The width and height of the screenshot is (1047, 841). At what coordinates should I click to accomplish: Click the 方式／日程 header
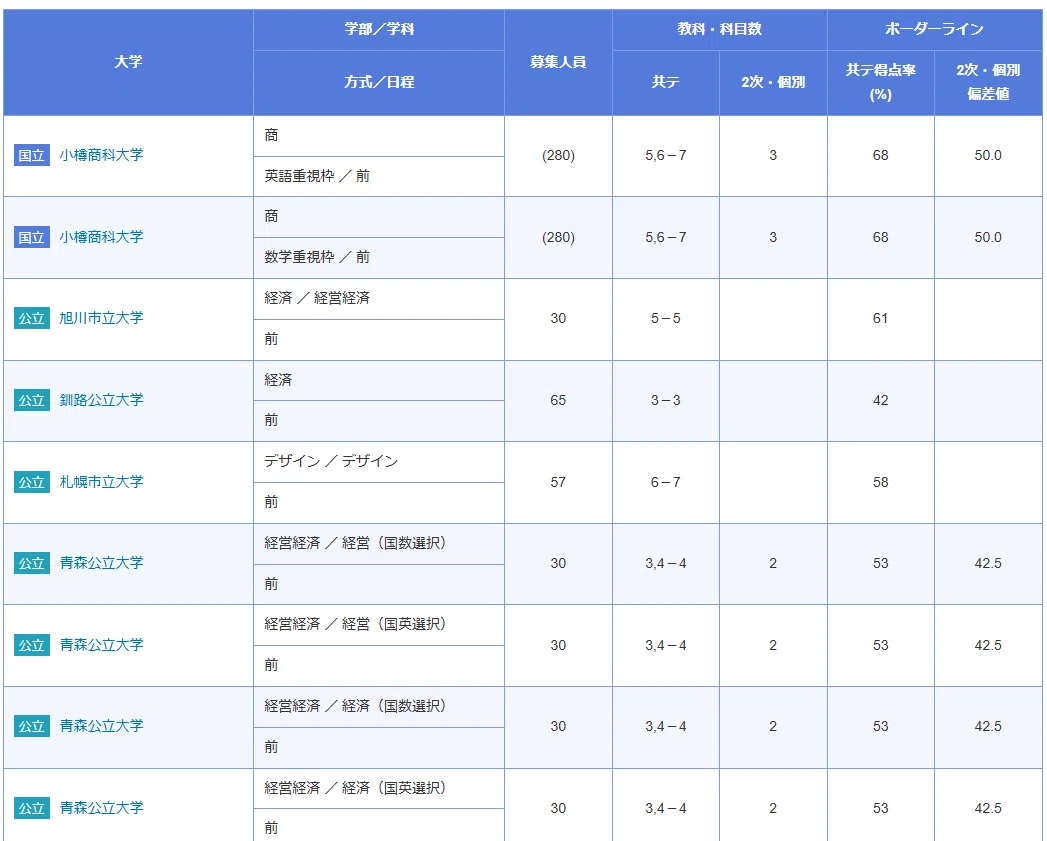(379, 82)
